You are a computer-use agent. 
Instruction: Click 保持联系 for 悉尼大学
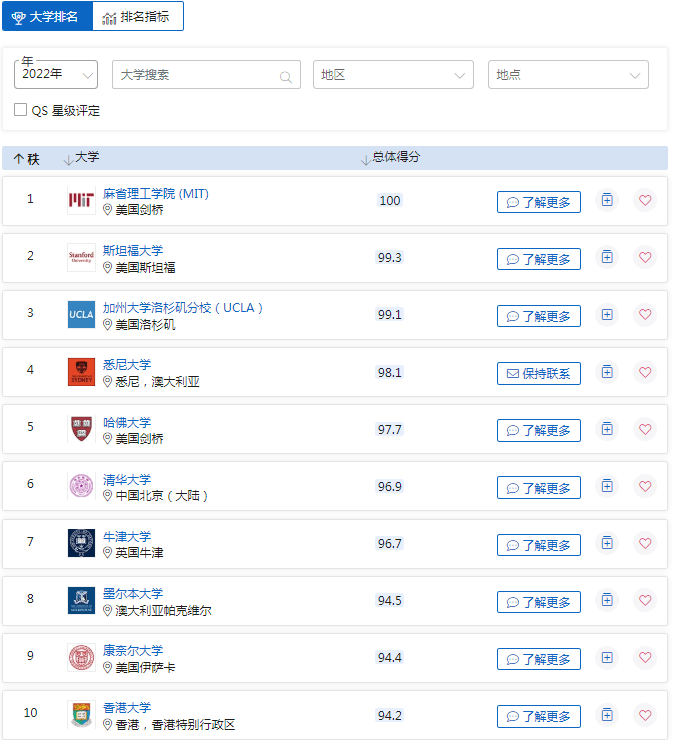coord(539,374)
